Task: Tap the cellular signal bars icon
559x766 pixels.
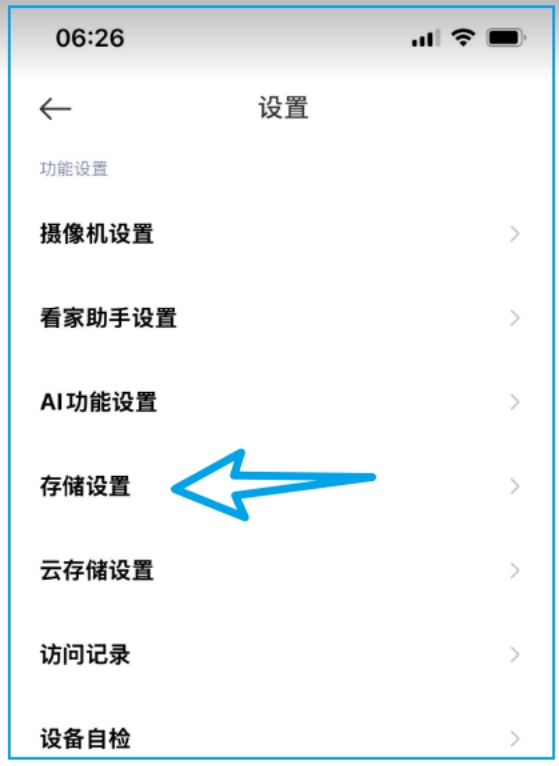Action: tap(426, 38)
